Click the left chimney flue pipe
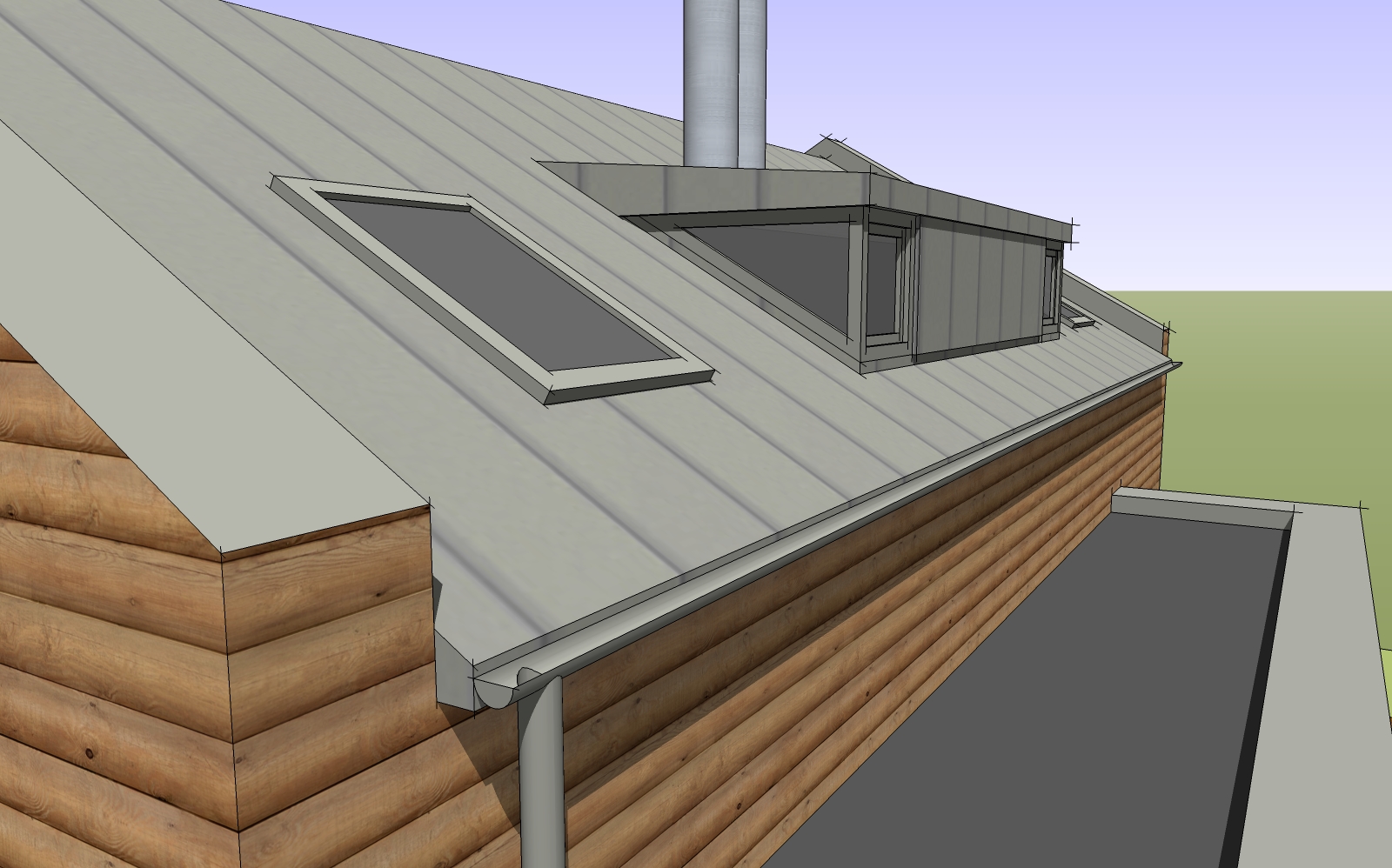This screenshot has height=868, width=1392. point(712,83)
